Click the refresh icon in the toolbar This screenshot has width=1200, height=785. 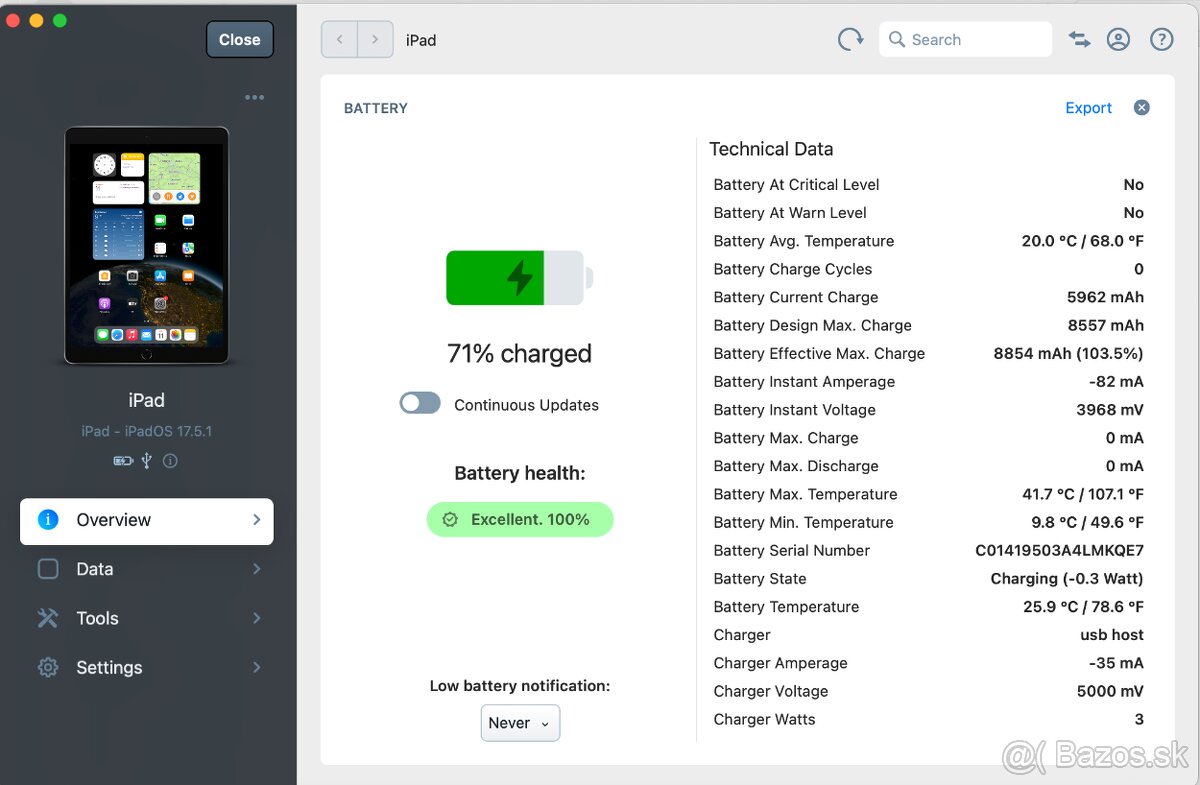pos(850,40)
